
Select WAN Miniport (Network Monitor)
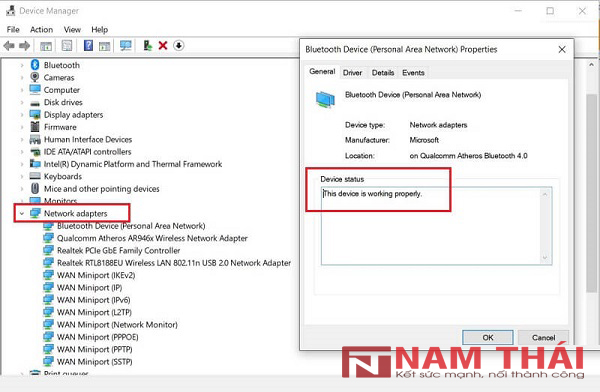pyautogui.click(x=117, y=325)
